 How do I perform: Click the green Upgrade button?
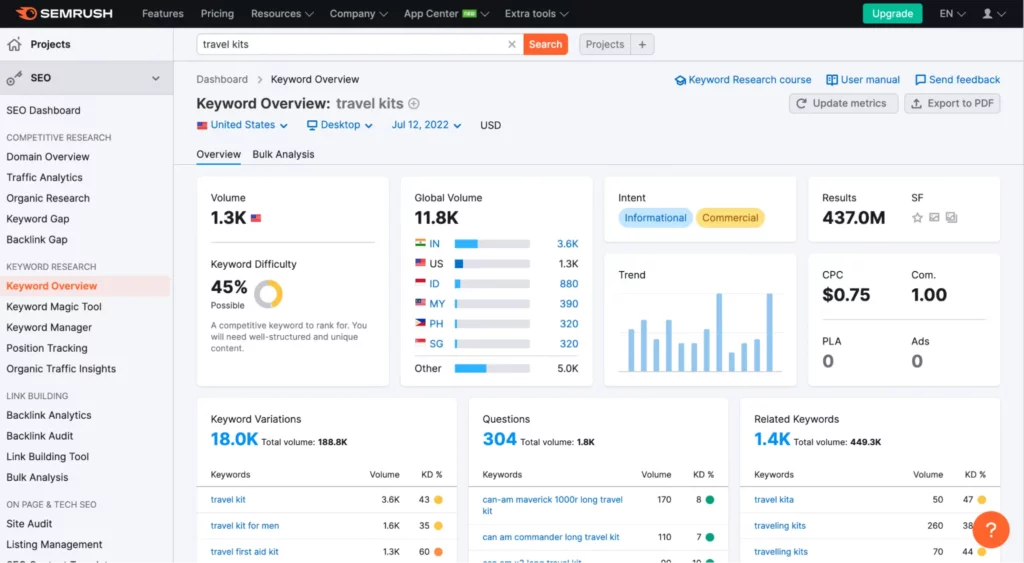(x=892, y=14)
